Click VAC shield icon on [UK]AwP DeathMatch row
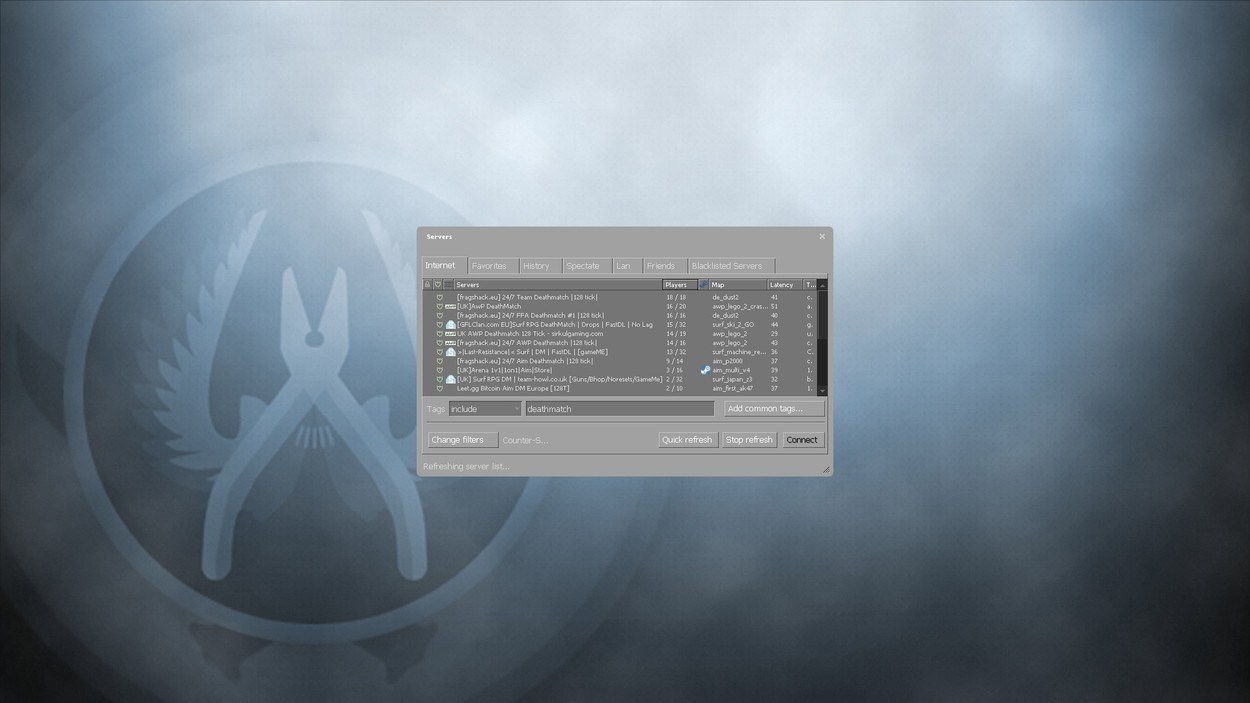Viewport: 1250px width, 703px height. [x=439, y=306]
